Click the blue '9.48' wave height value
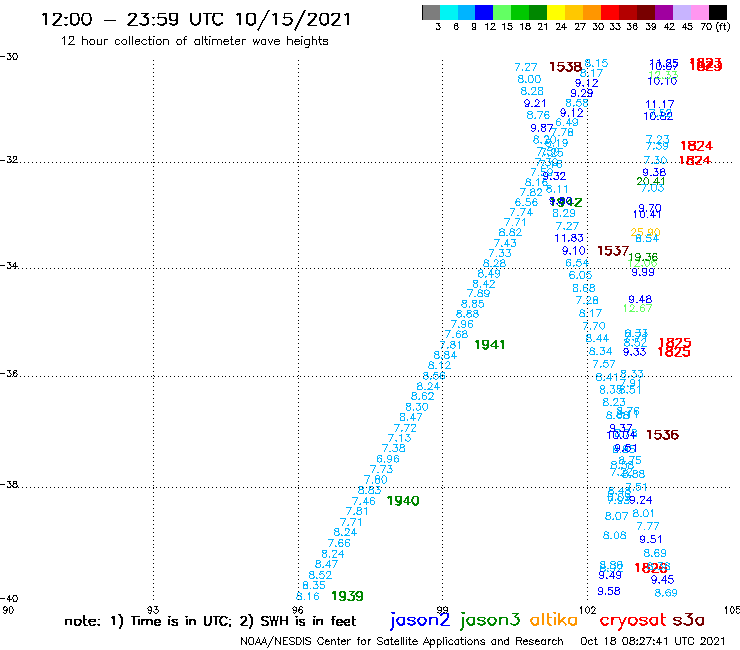 640,299
